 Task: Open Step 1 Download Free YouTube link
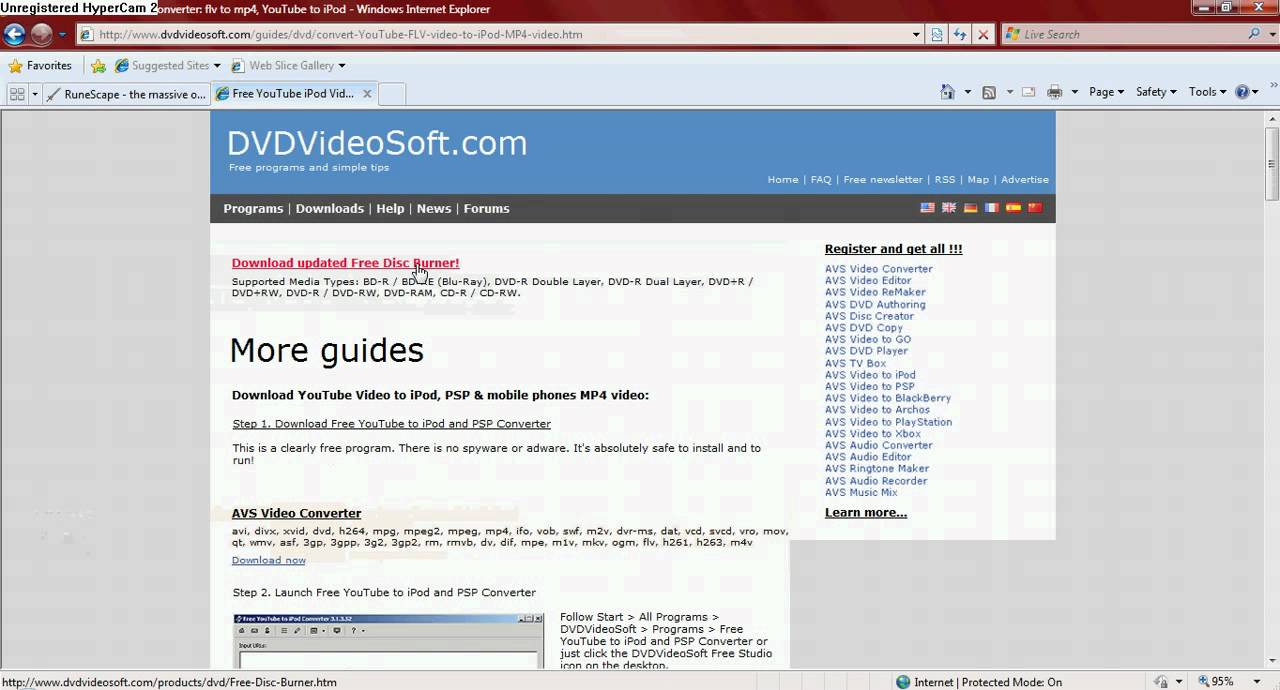click(392, 424)
